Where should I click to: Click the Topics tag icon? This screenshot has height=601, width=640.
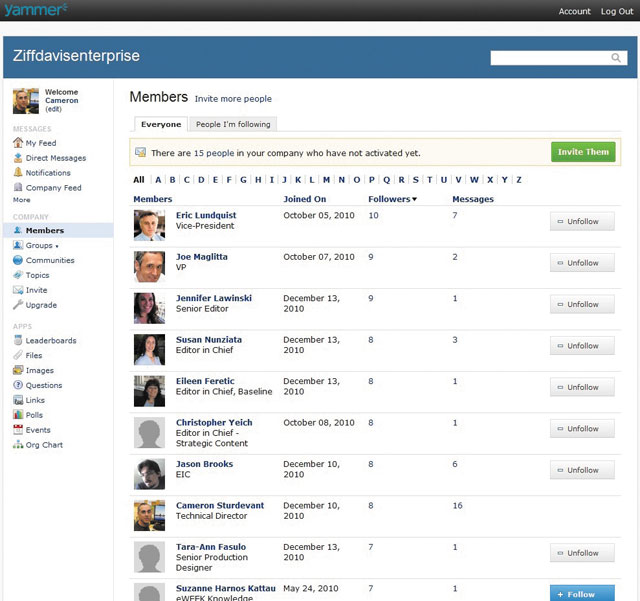pos(18,275)
